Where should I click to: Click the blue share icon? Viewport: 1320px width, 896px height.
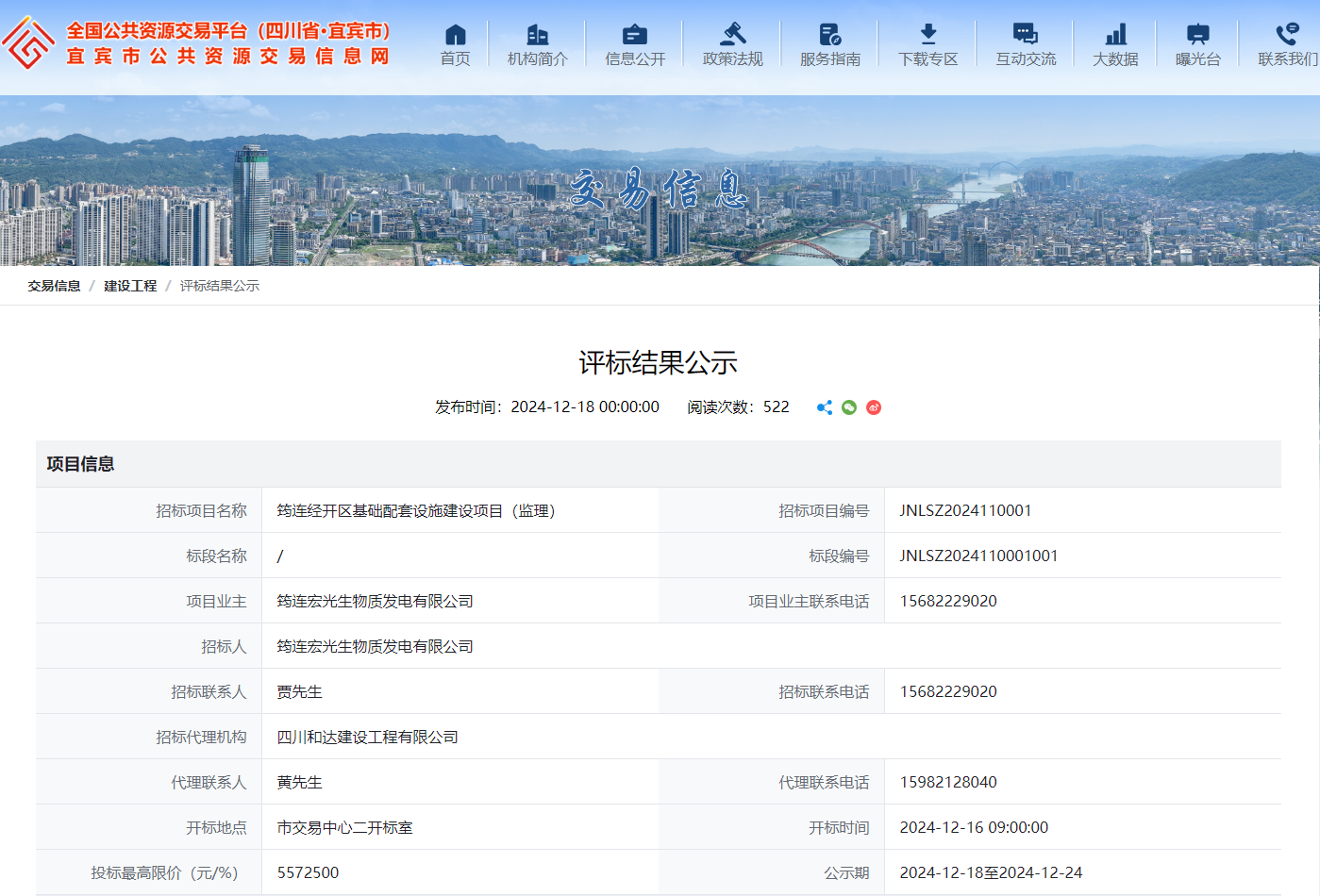[825, 407]
